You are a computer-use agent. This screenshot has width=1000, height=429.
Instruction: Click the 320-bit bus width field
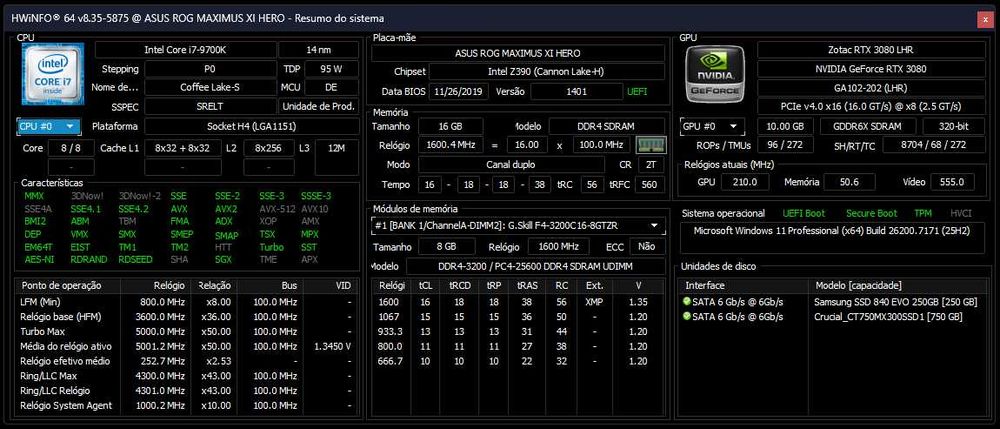click(953, 126)
